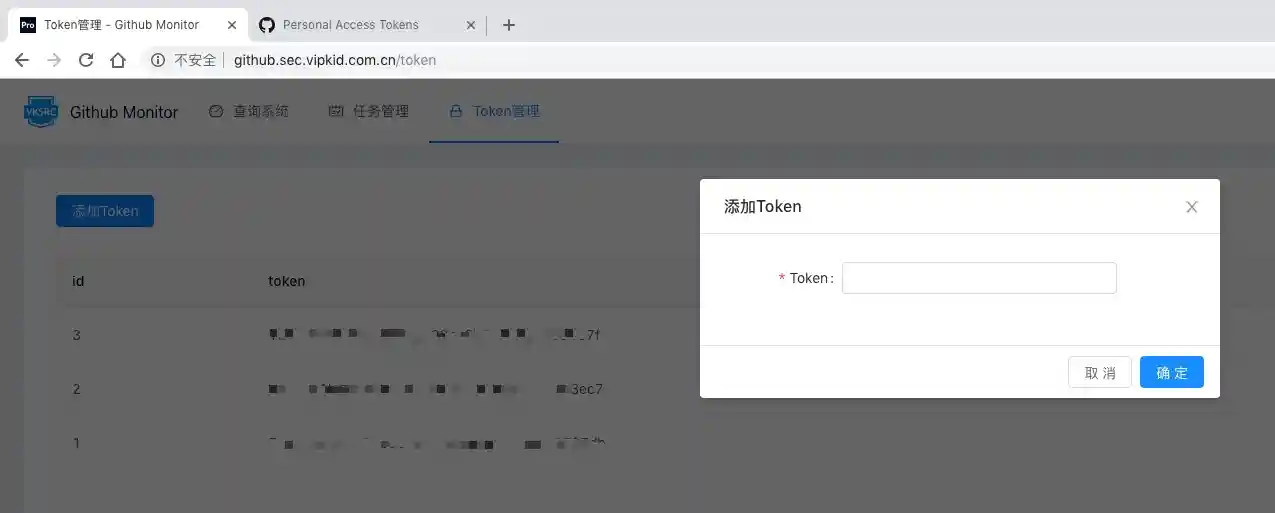Image resolution: width=1275 pixels, height=513 pixels.
Task: Click the token value ending in 3ec7
Action: pyautogui.click(x=436, y=389)
